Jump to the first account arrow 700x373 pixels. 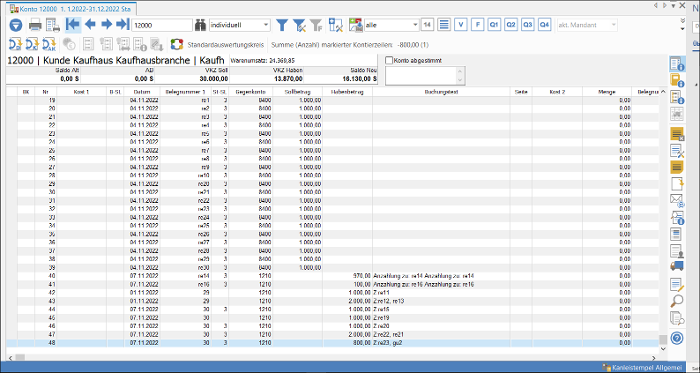(72, 25)
